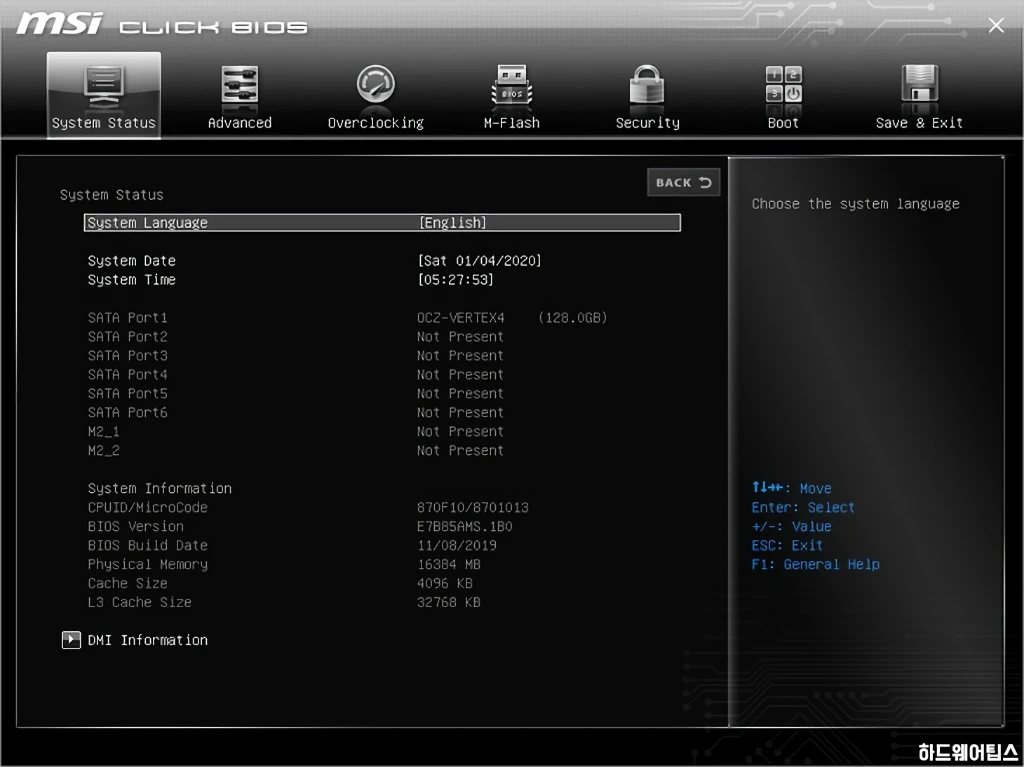Click the DMI Information arrow icon
The image size is (1024, 767).
71,640
